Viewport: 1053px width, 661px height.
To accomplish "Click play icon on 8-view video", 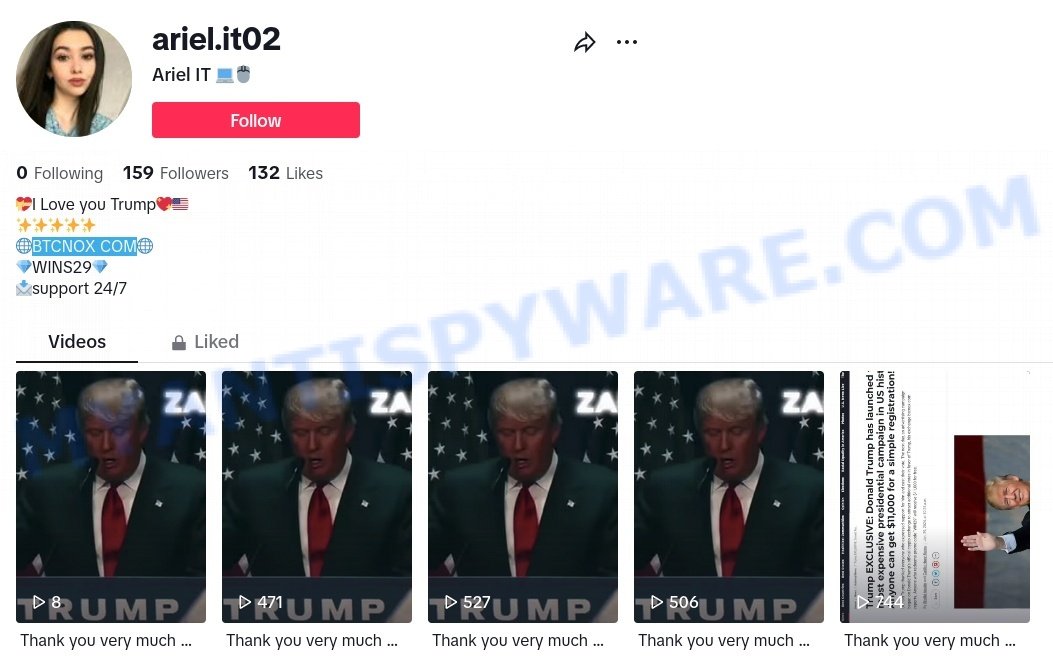I will (39, 602).
